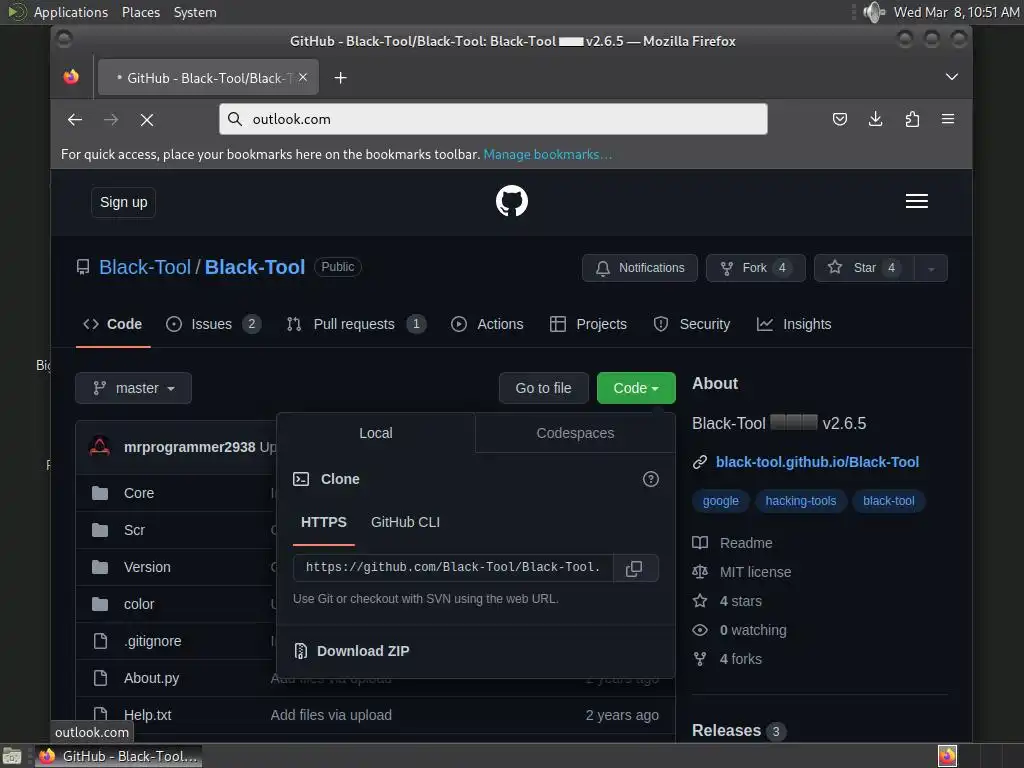Image resolution: width=1024 pixels, height=768 pixels.
Task: Click the Core folder icon
Action: coord(100,492)
